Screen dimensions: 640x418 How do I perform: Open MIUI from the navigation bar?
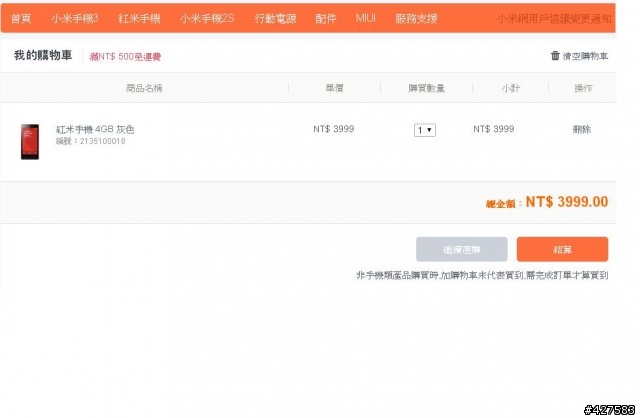pos(365,18)
